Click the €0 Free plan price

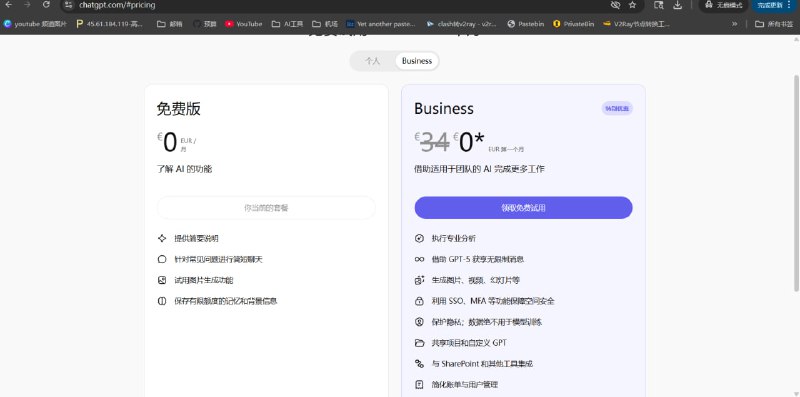coord(167,142)
